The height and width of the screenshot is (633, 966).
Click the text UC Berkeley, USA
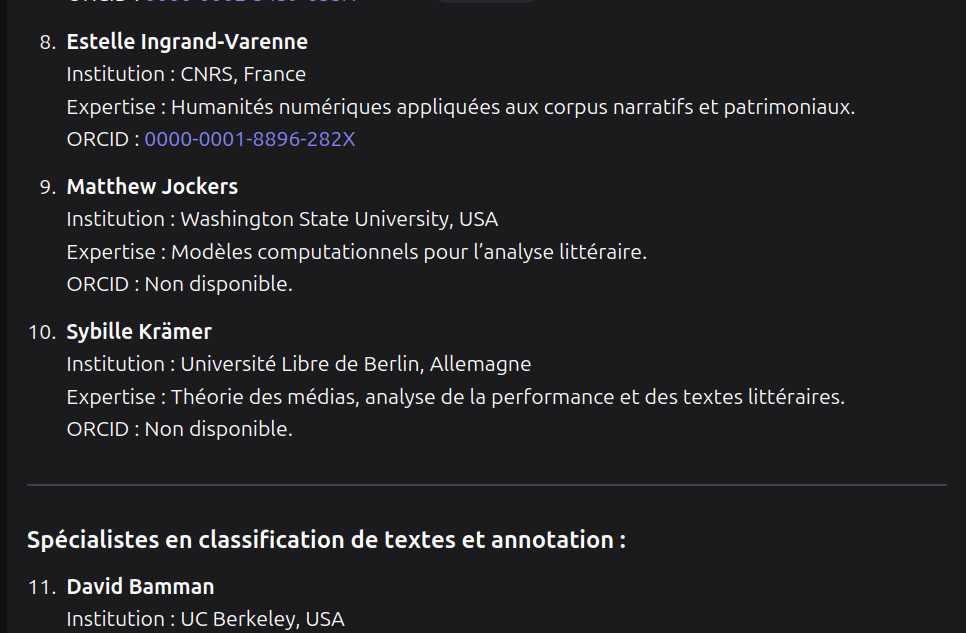point(262,619)
